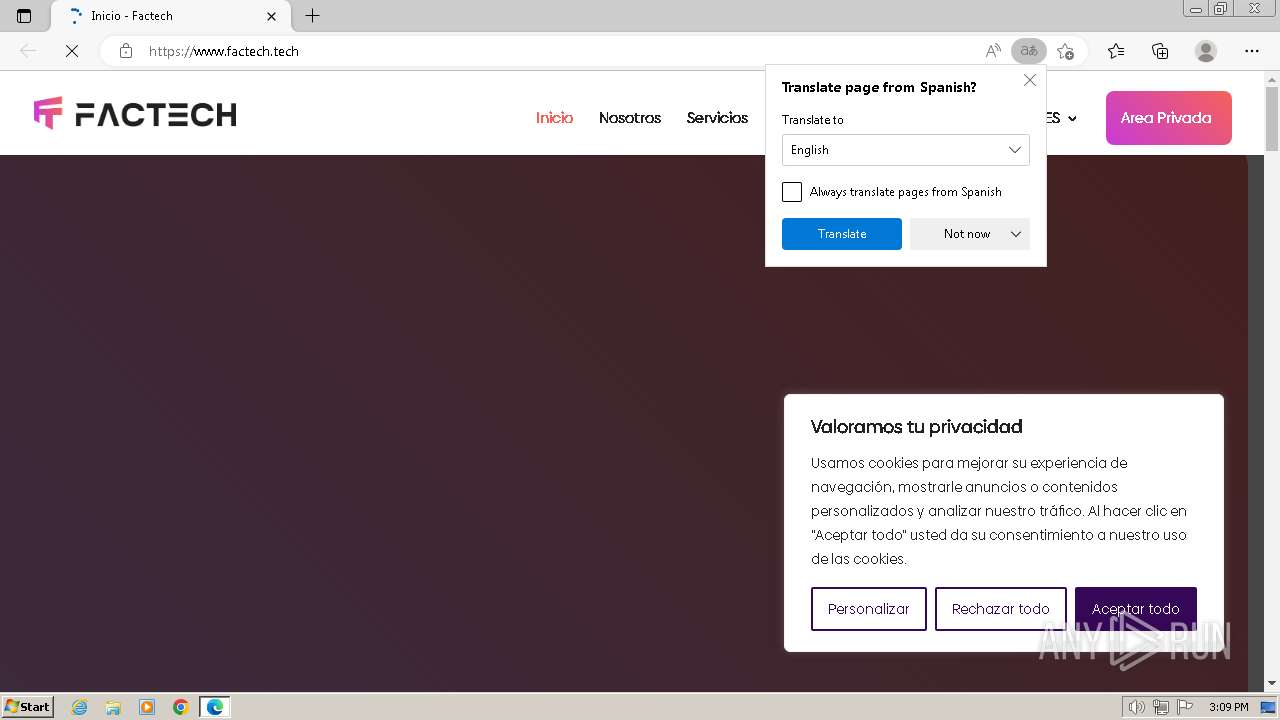Viewport: 1280px width, 720px height.
Task: Open media player taskbar icon
Action: 147,707
